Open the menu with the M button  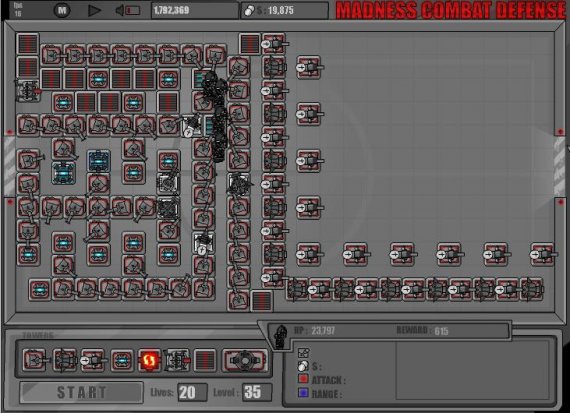tap(62, 10)
